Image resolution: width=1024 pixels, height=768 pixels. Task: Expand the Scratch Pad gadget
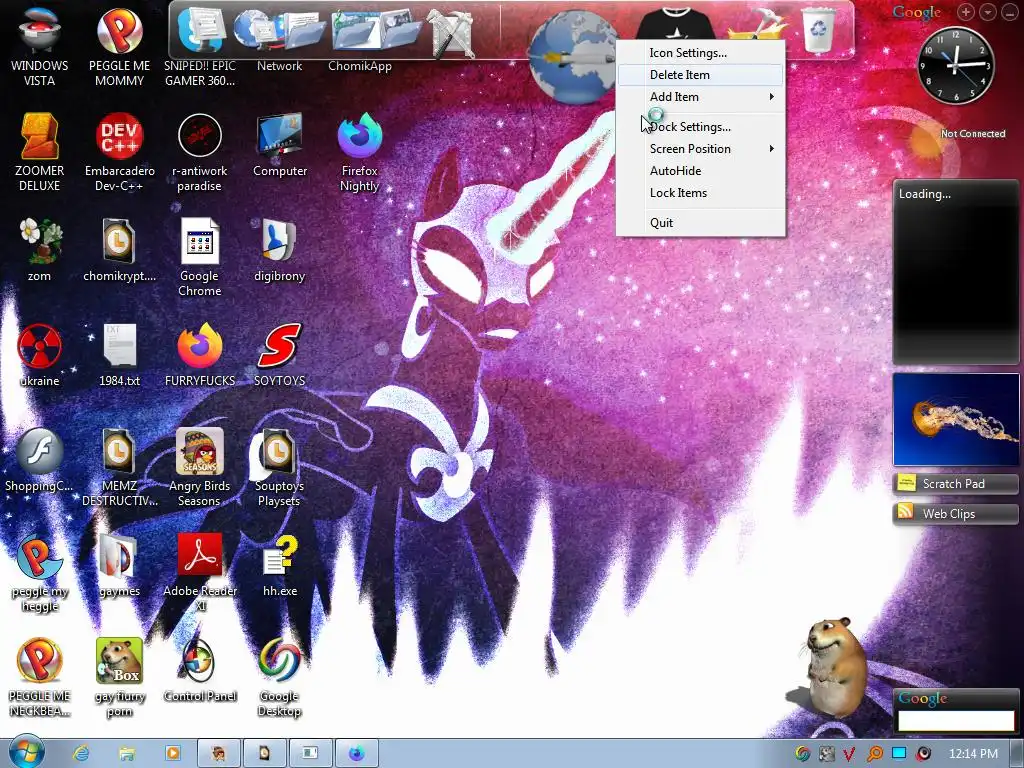(955, 484)
